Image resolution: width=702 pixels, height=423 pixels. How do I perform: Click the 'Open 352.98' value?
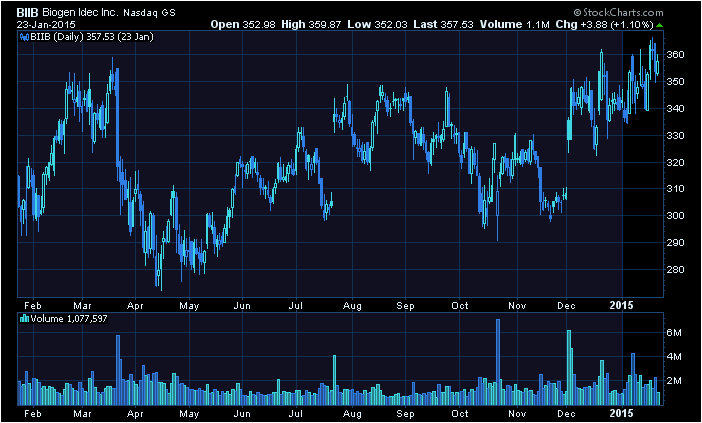244,25
